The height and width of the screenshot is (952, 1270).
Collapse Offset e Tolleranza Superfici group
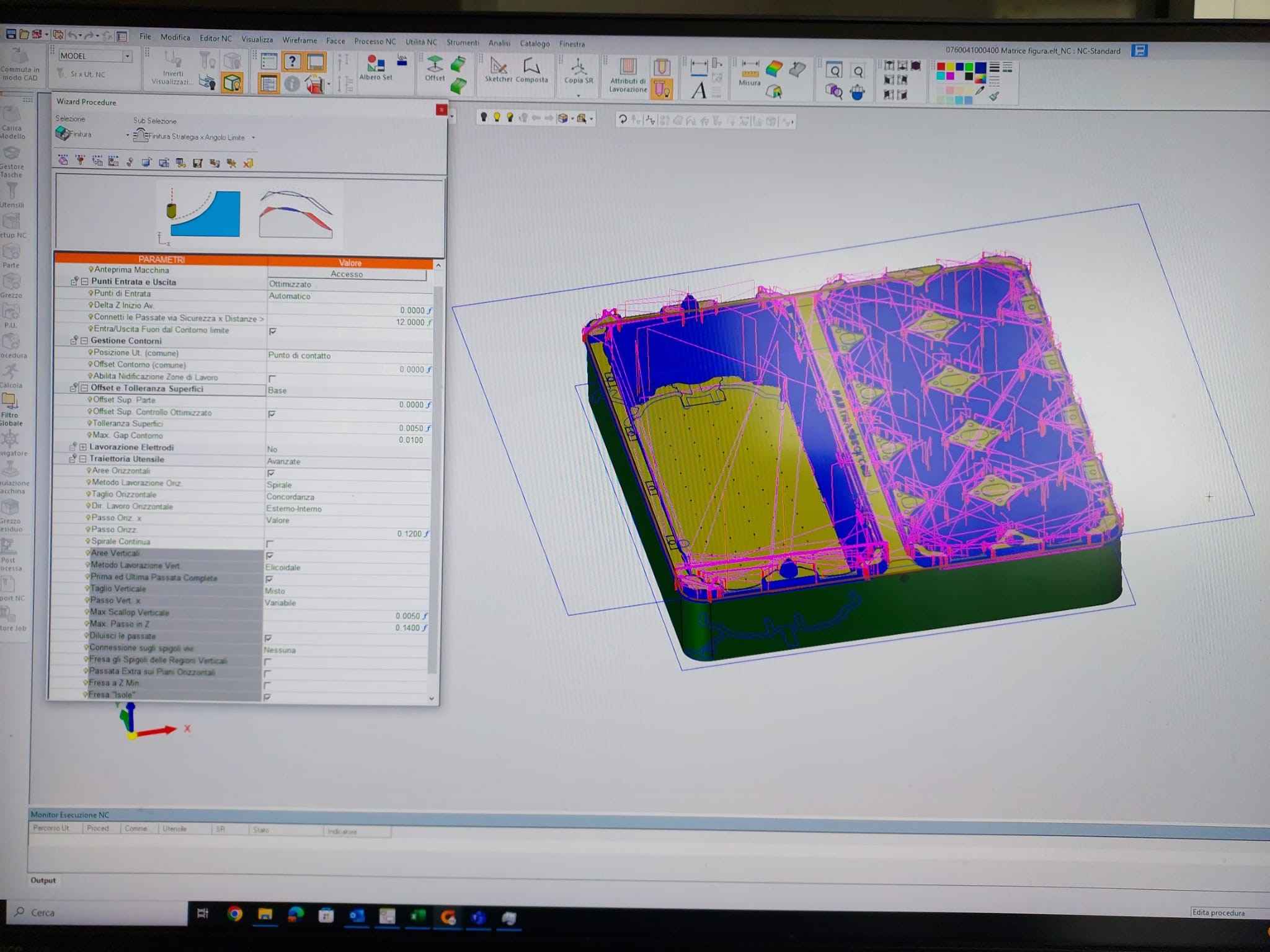pos(84,388)
